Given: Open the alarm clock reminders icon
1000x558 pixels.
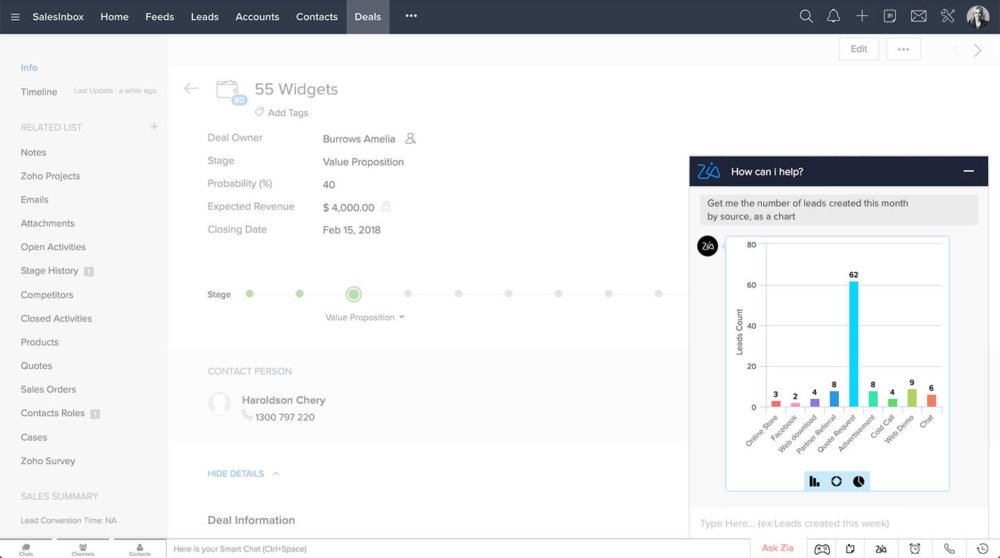Looking at the screenshot, I should 915,548.
